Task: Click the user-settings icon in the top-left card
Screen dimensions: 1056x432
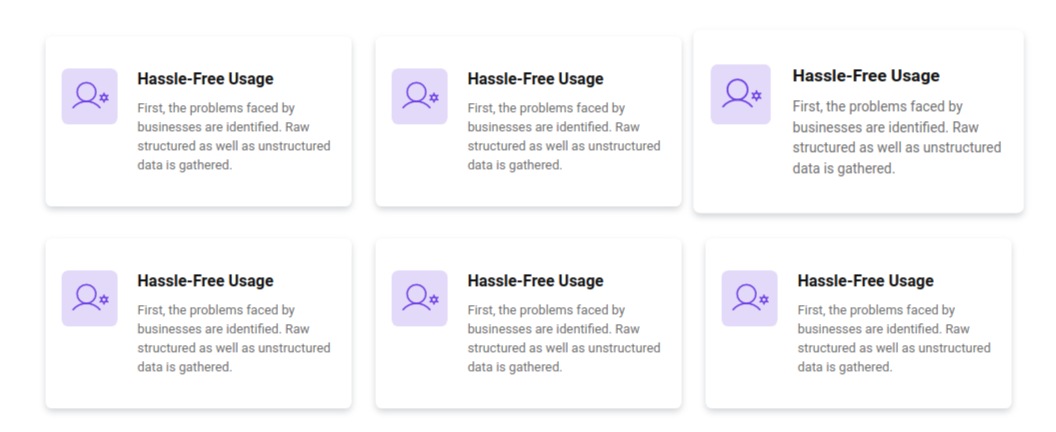Action: (90, 96)
